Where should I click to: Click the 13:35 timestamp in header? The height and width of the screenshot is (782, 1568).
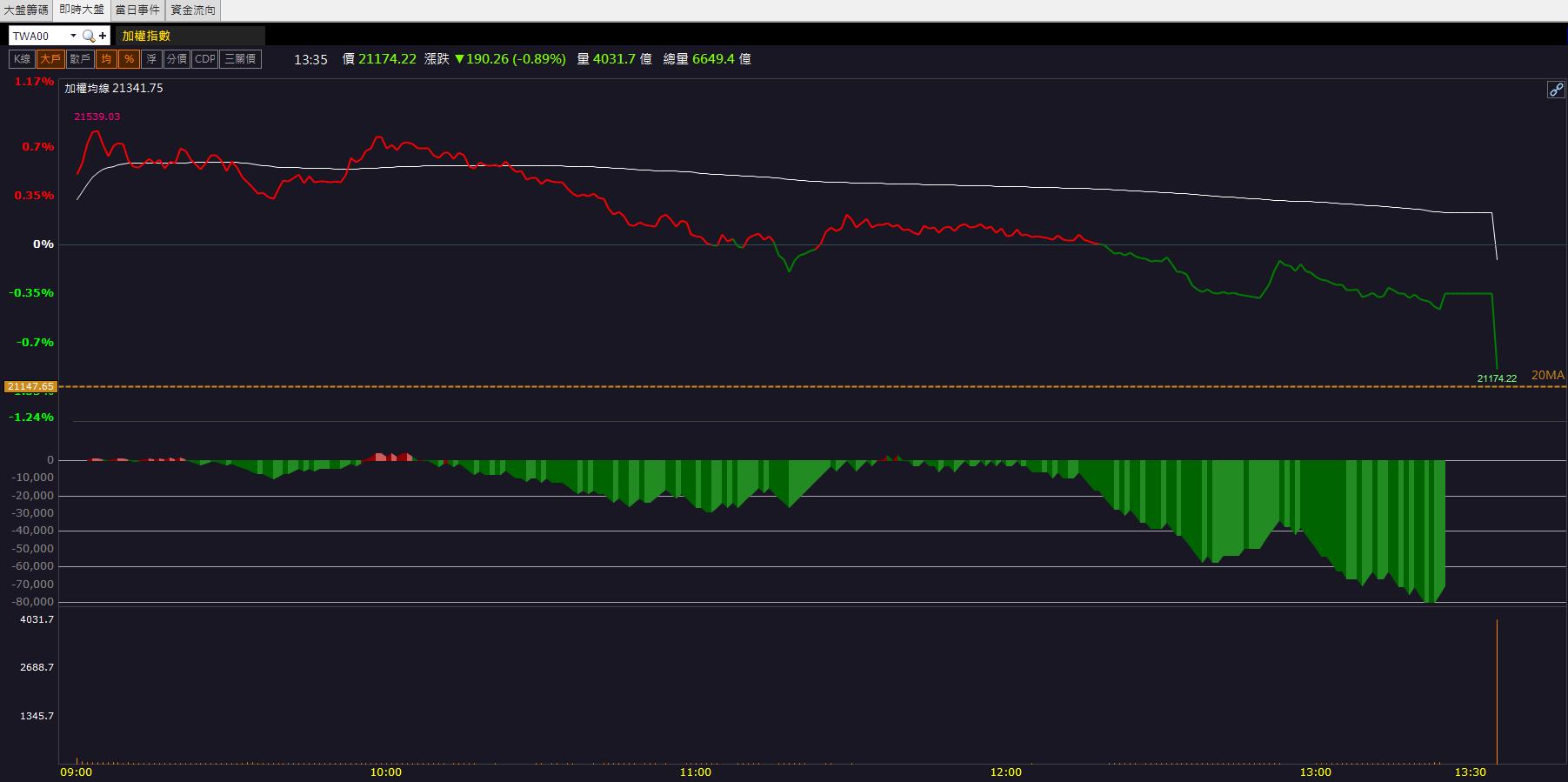pyautogui.click(x=310, y=59)
